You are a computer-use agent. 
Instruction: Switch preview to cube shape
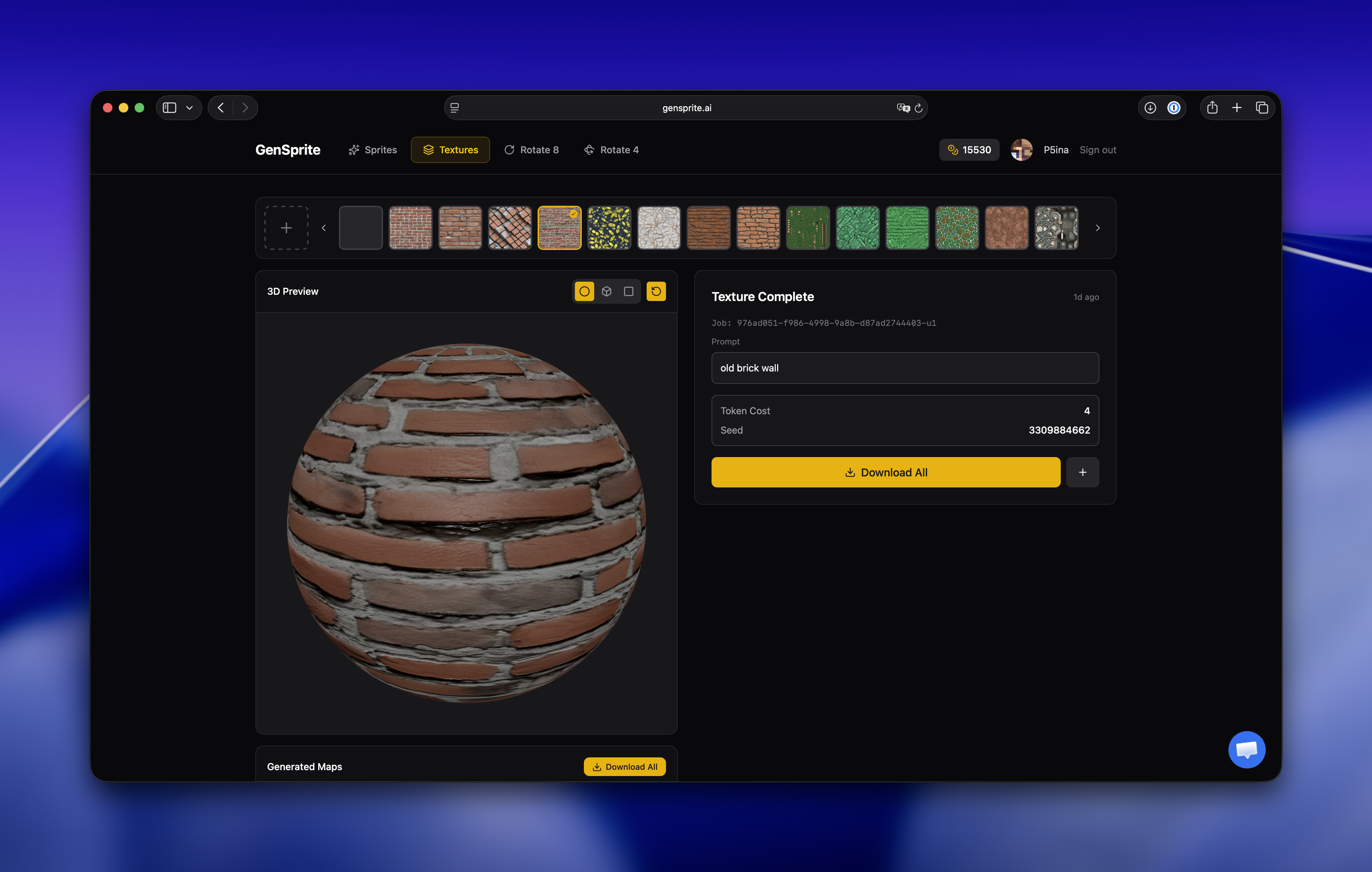coord(606,291)
